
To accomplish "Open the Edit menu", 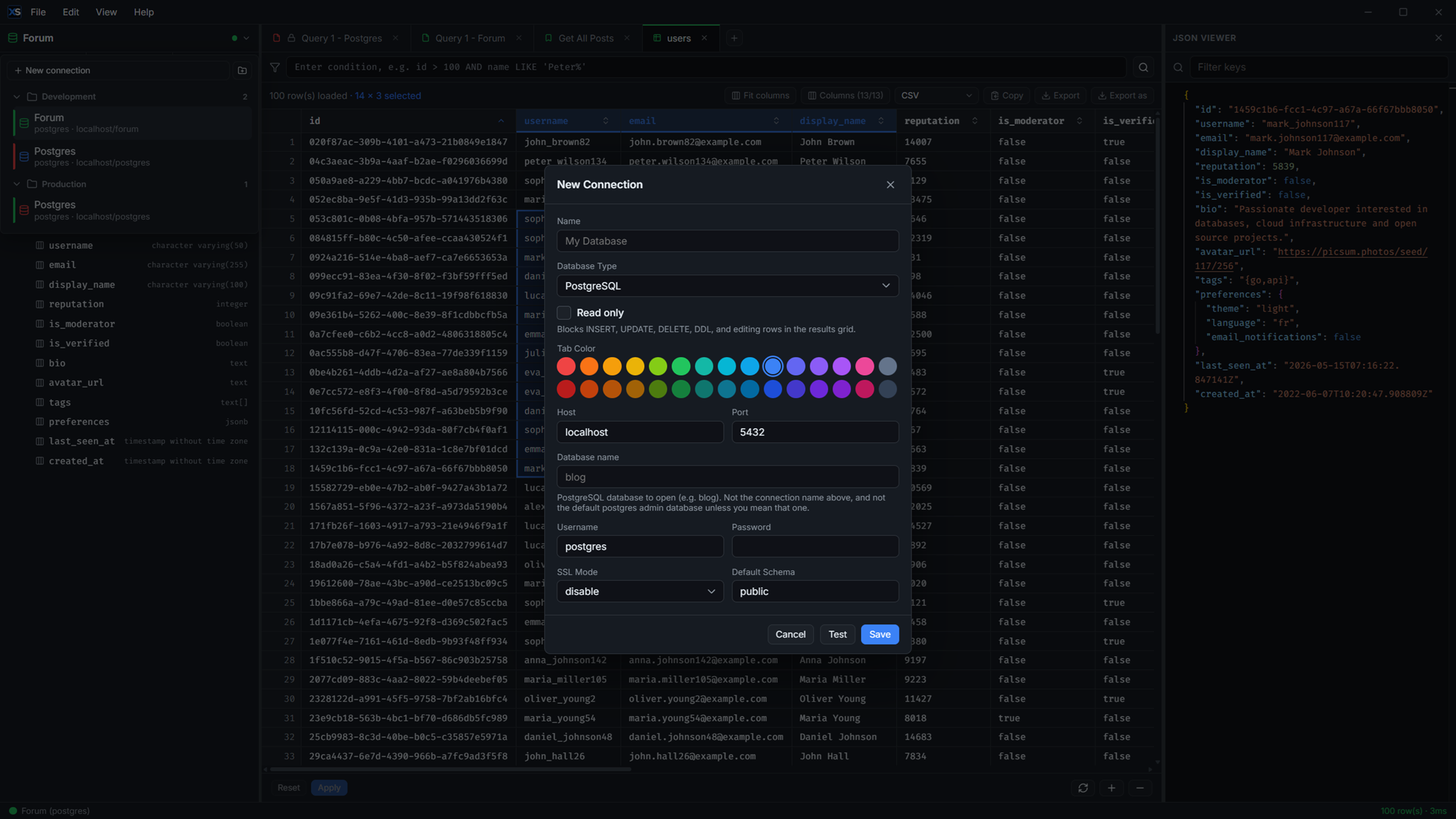I will [70, 12].
